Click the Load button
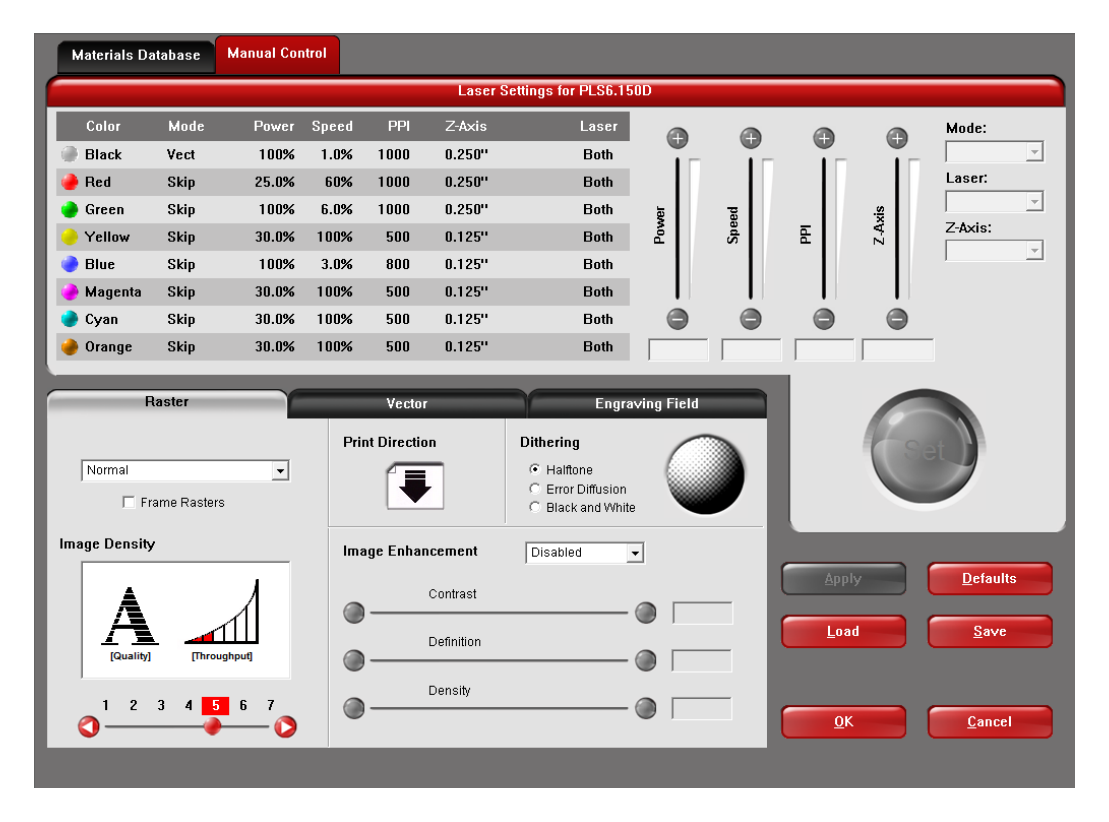The width and height of the screenshot is (1109, 822). coord(843,631)
